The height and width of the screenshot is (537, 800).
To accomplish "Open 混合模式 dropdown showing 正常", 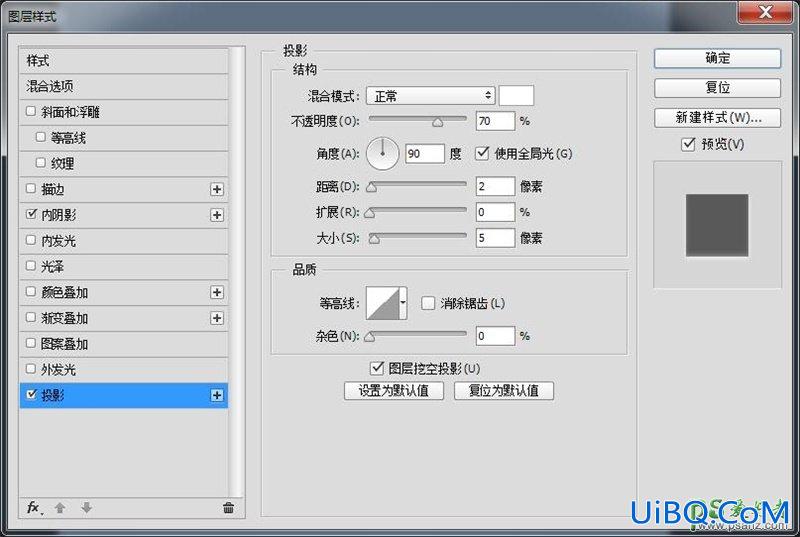I will [x=431, y=95].
